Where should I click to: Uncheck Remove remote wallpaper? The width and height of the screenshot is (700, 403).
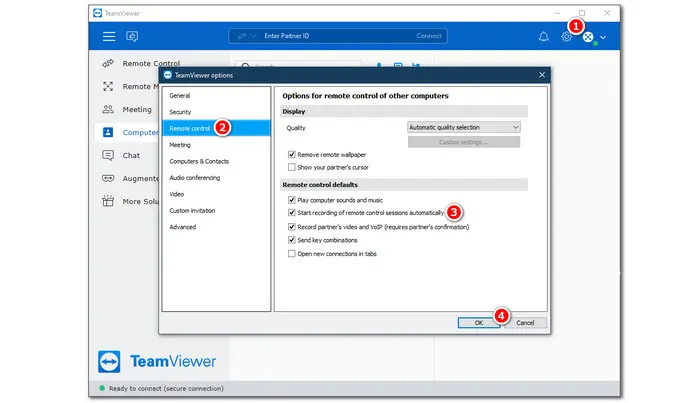292,154
